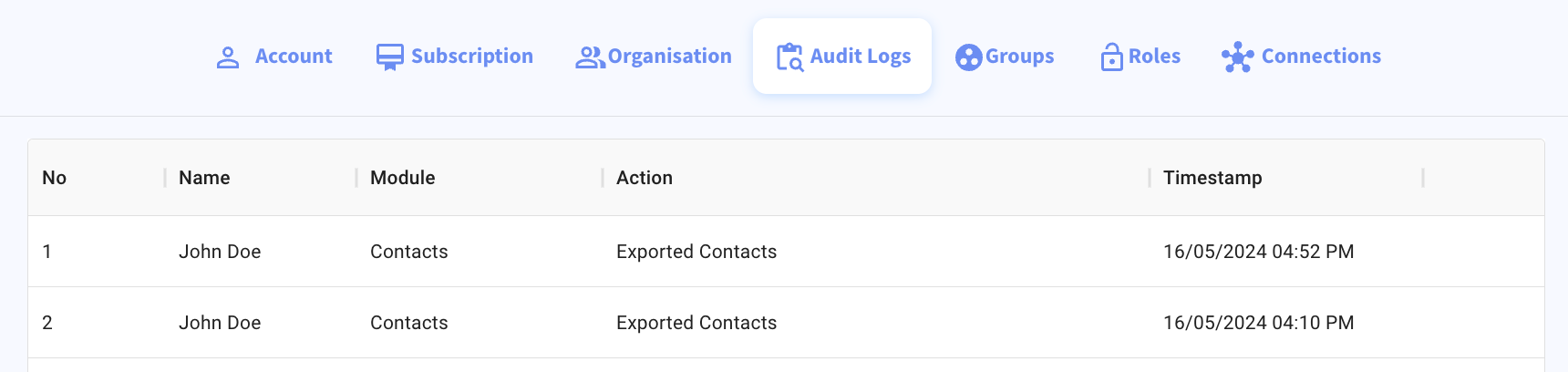Open the Account tab
The height and width of the screenshot is (372, 1568).
tap(274, 57)
